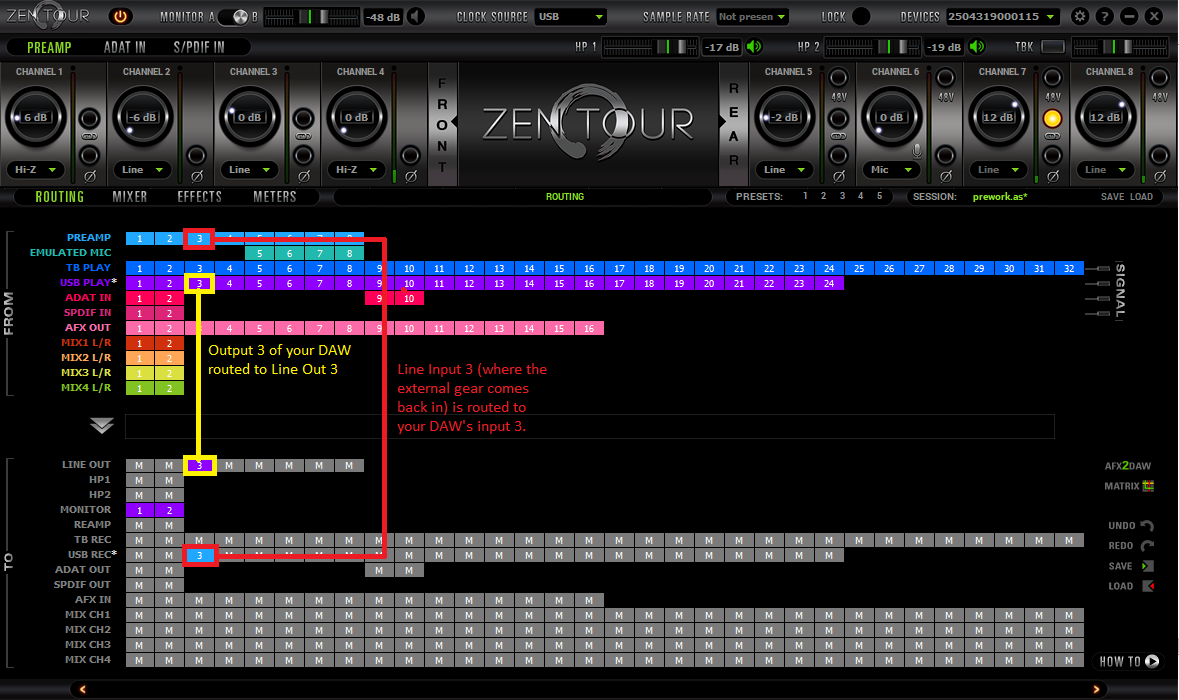This screenshot has height=700, width=1179.
Task: Click the session name prework.as*
Action: click(999, 197)
